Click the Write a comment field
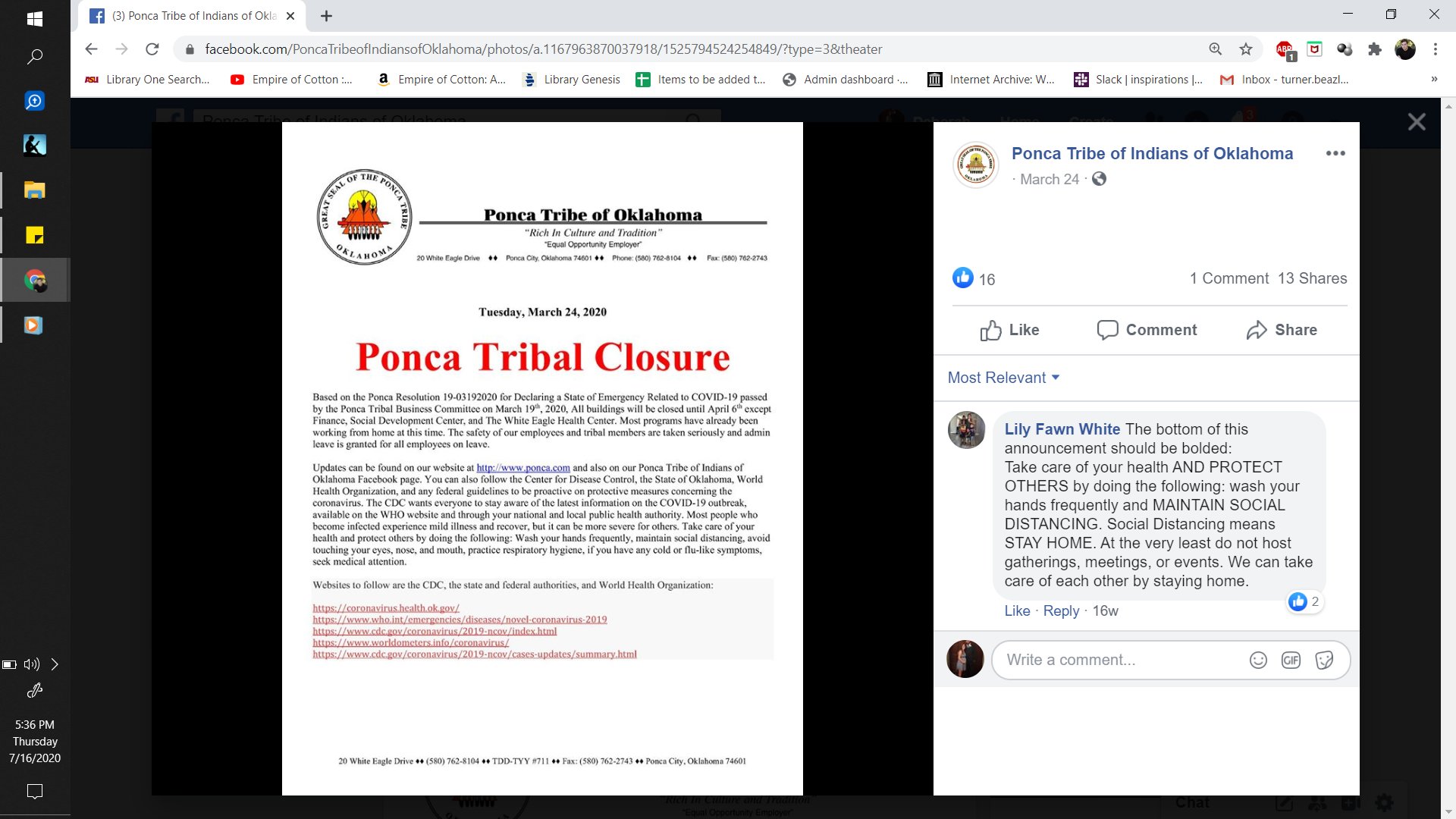Image resolution: width=1456 pixels, height=819 pixels. click(x=1122, y=660)
